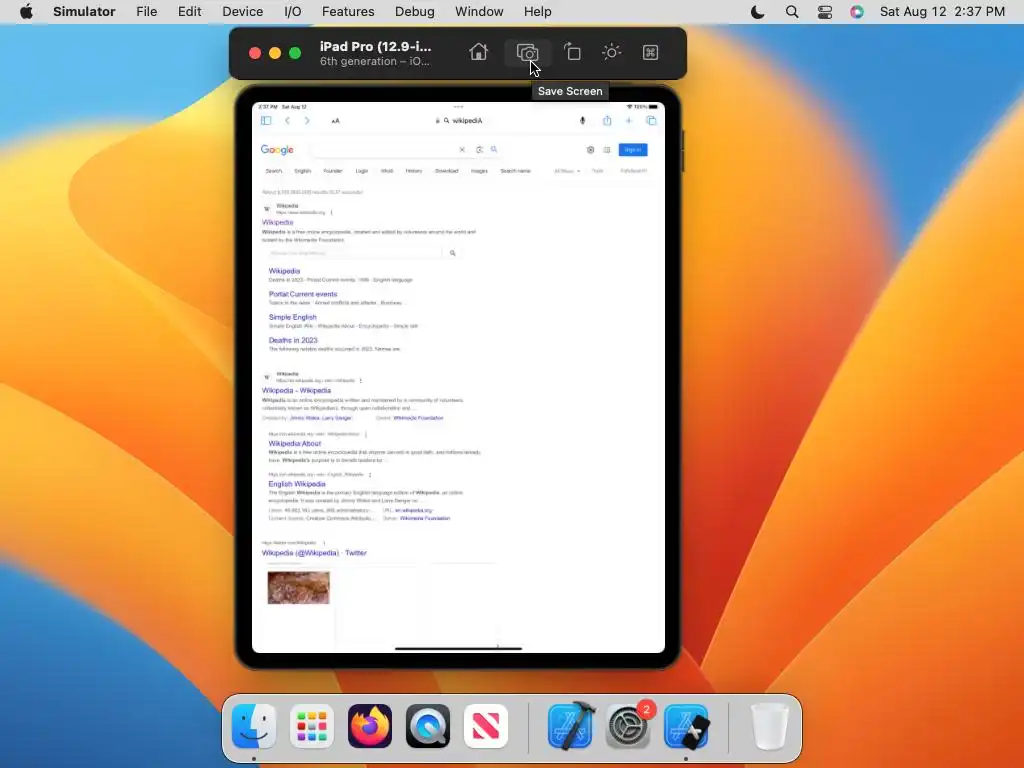Click the command-key icon in Simulator toolbar

[x=650, y=52]
